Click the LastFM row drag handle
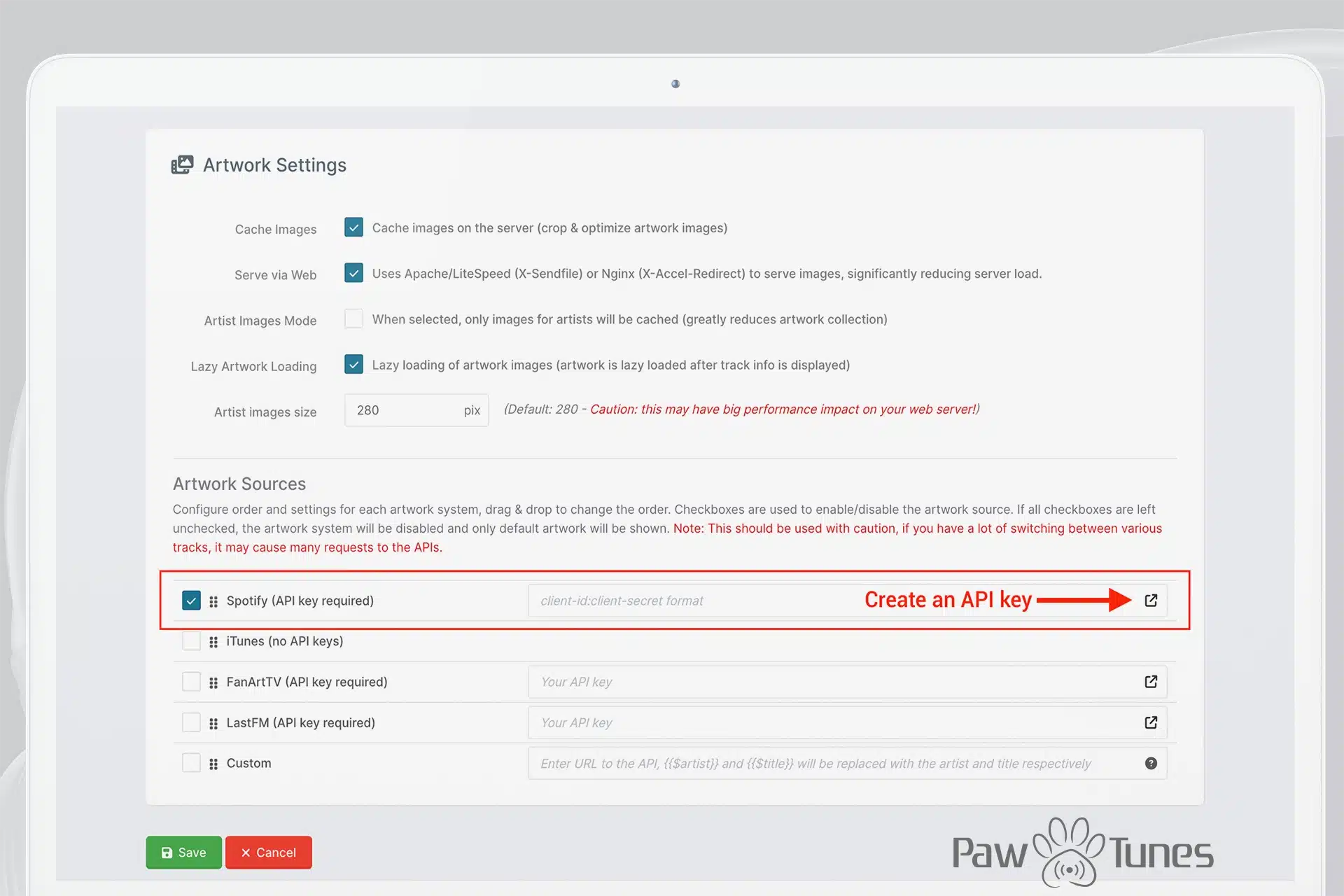Screen dimensions: 1344x896 tap(213, 723)
